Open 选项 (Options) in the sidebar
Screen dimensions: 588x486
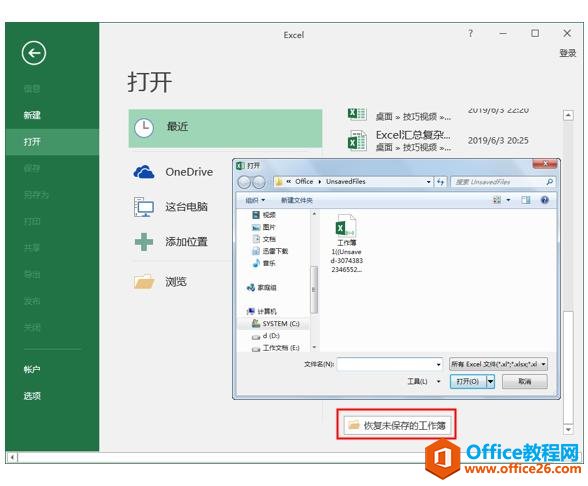pos(32,396)
